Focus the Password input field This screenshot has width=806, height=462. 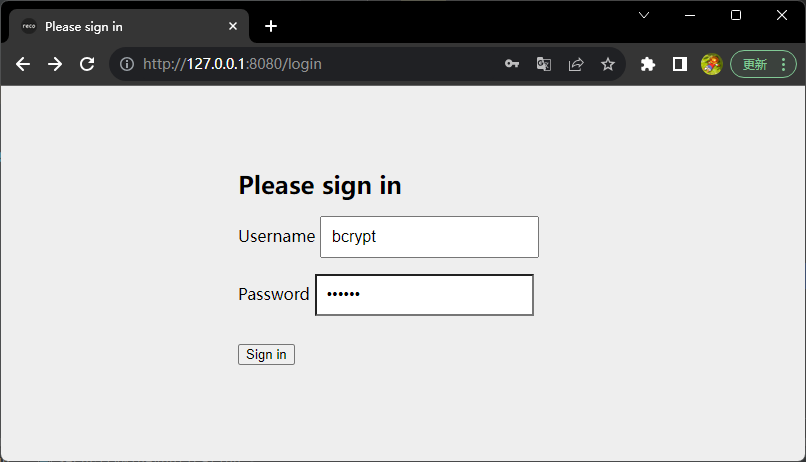point(424,295)
